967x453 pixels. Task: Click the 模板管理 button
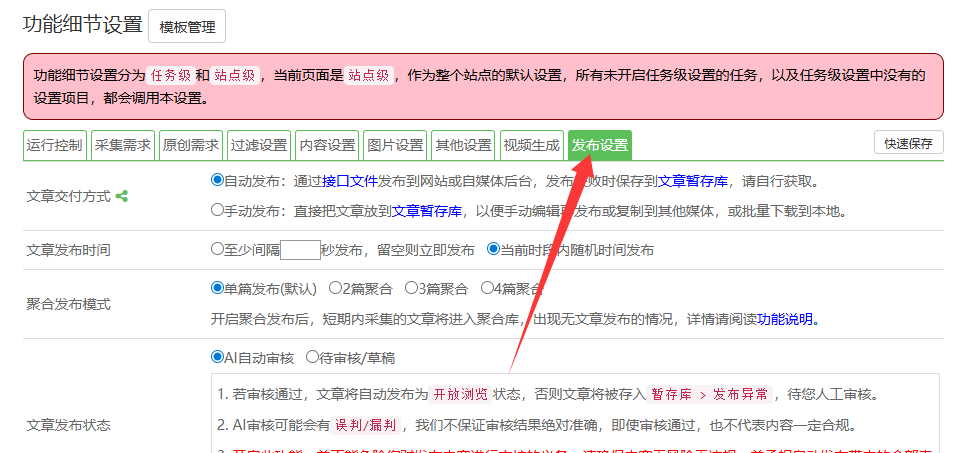pos(187,27)
